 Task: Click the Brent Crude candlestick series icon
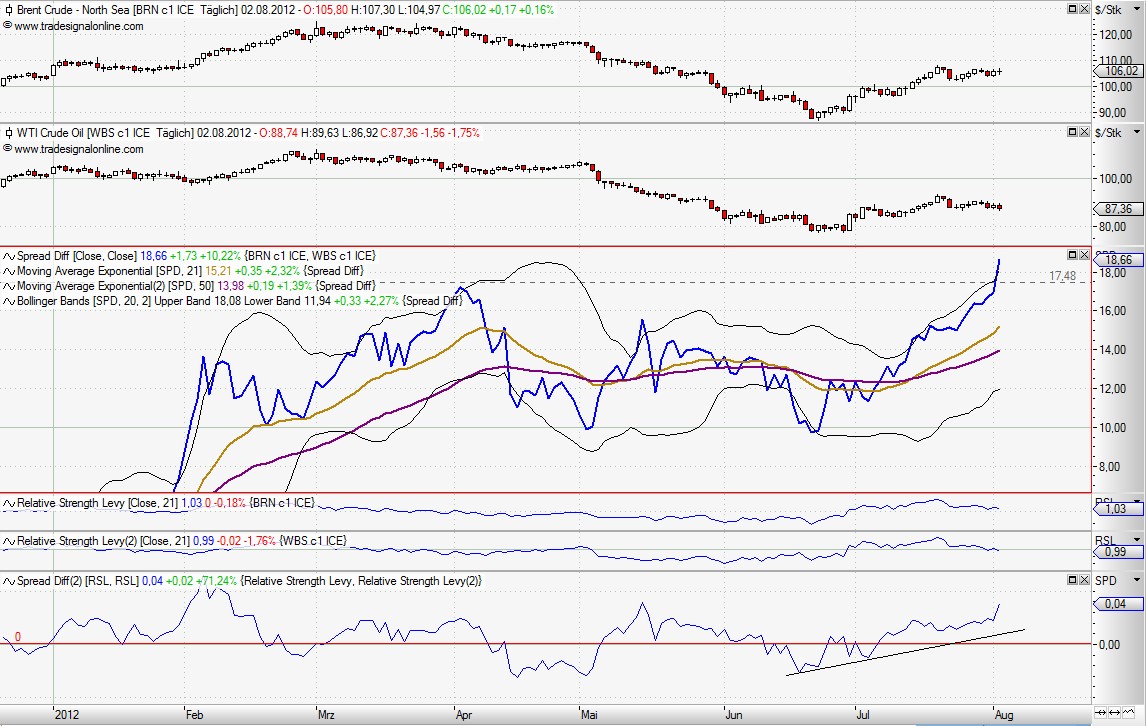coord(9,10)
